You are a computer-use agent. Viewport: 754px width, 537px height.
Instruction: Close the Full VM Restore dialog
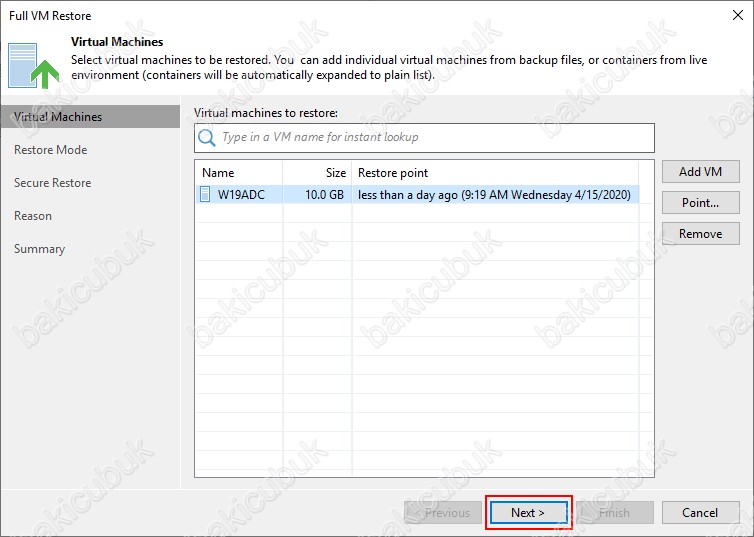click(738, 15)
